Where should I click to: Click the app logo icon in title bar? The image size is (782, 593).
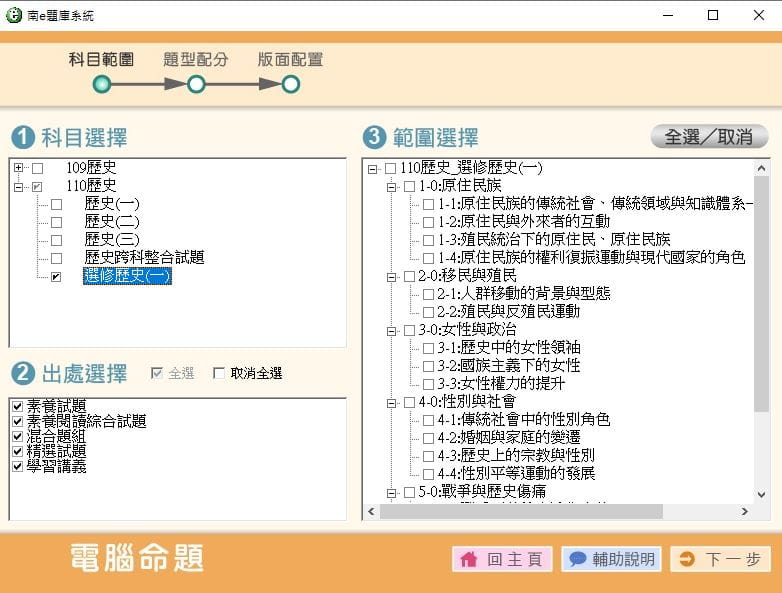13,15
